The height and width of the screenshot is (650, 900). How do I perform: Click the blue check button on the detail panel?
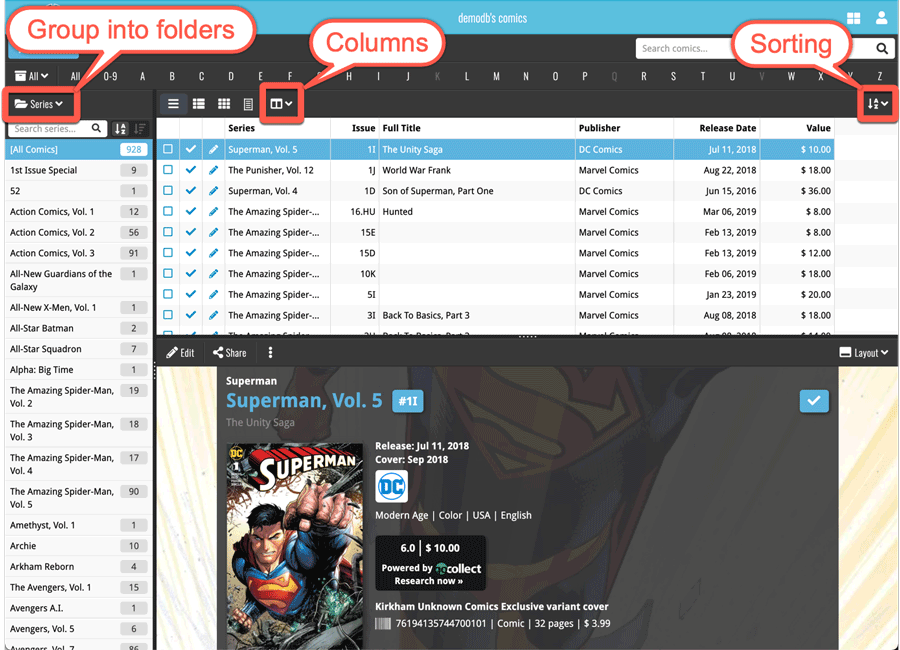point(814,401)
